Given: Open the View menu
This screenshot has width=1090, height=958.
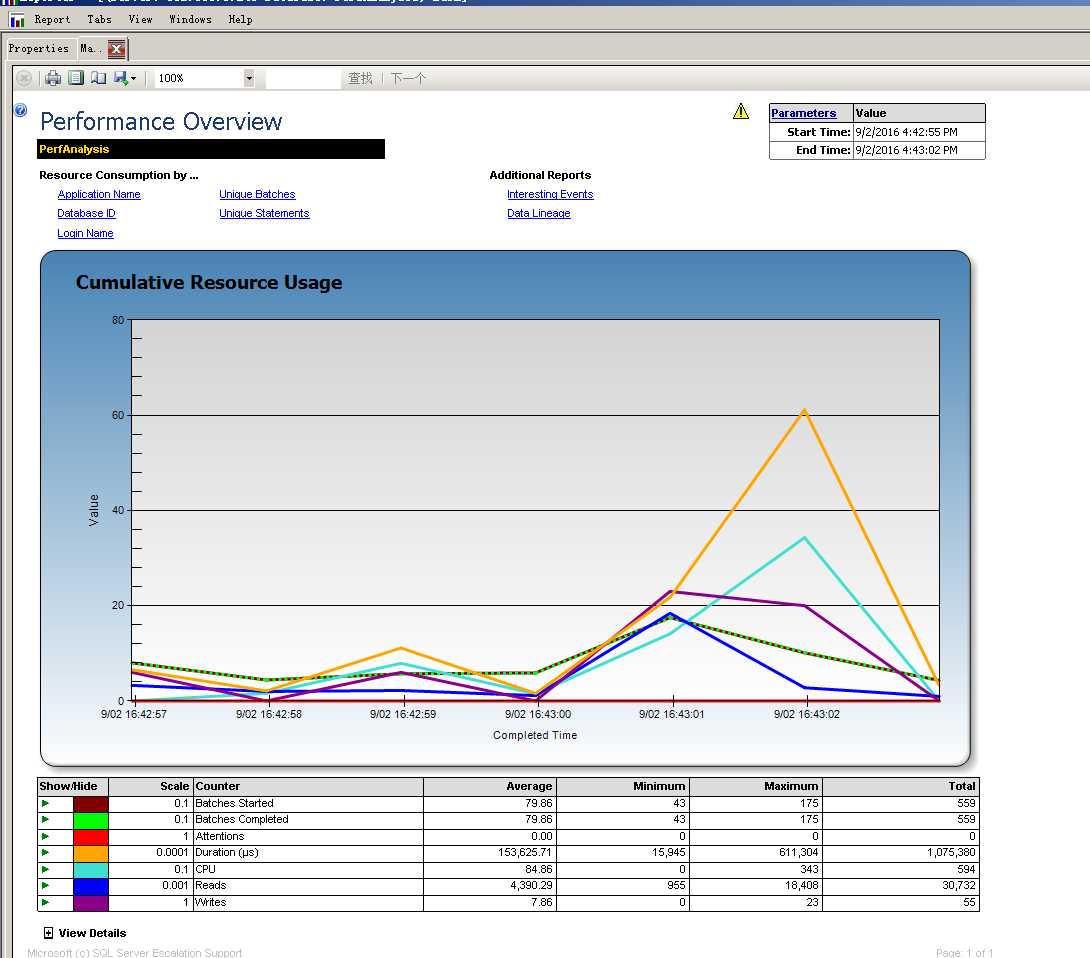Looking at the screenshot, I should pos(140,19).
